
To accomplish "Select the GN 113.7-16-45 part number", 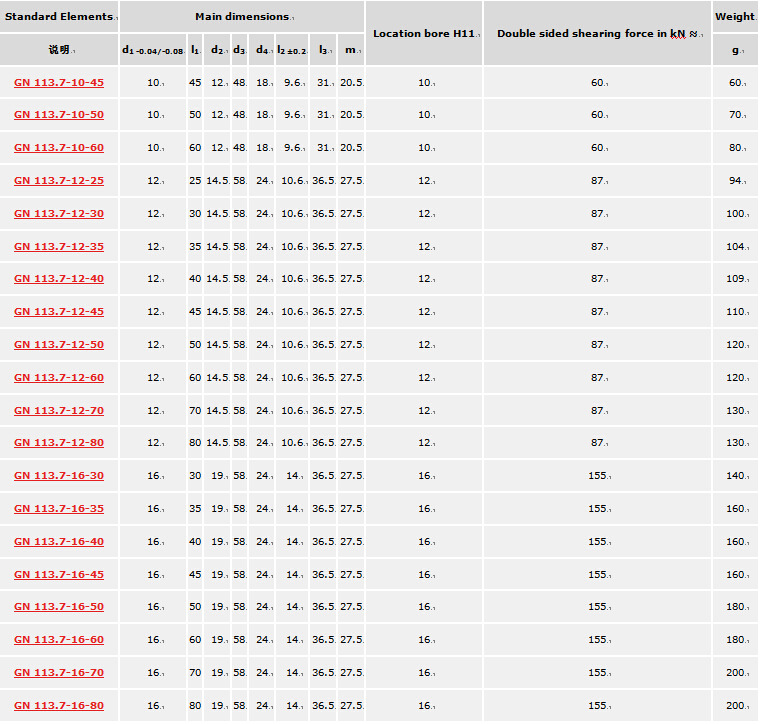I will [x=58, y=575].
